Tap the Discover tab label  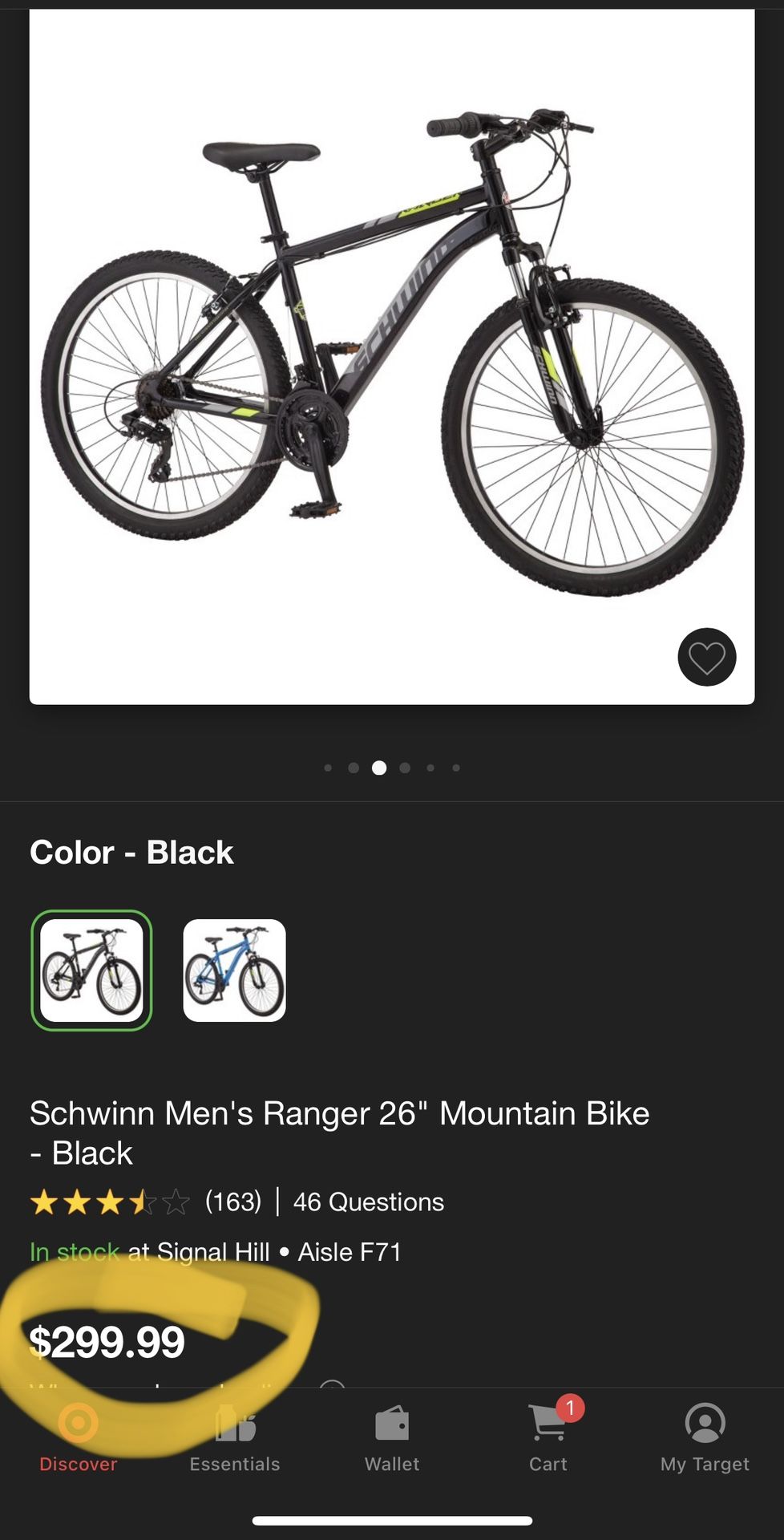pos(78,1464)
